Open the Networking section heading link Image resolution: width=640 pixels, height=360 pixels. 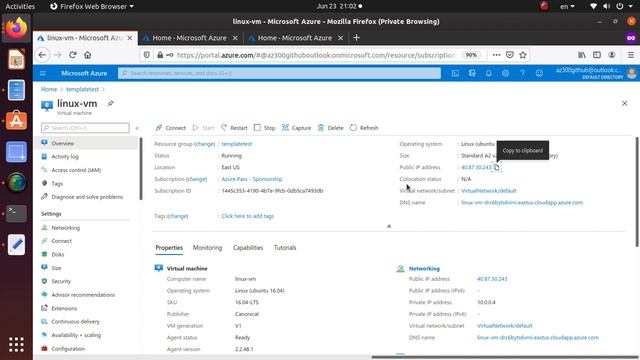(424, 269)
